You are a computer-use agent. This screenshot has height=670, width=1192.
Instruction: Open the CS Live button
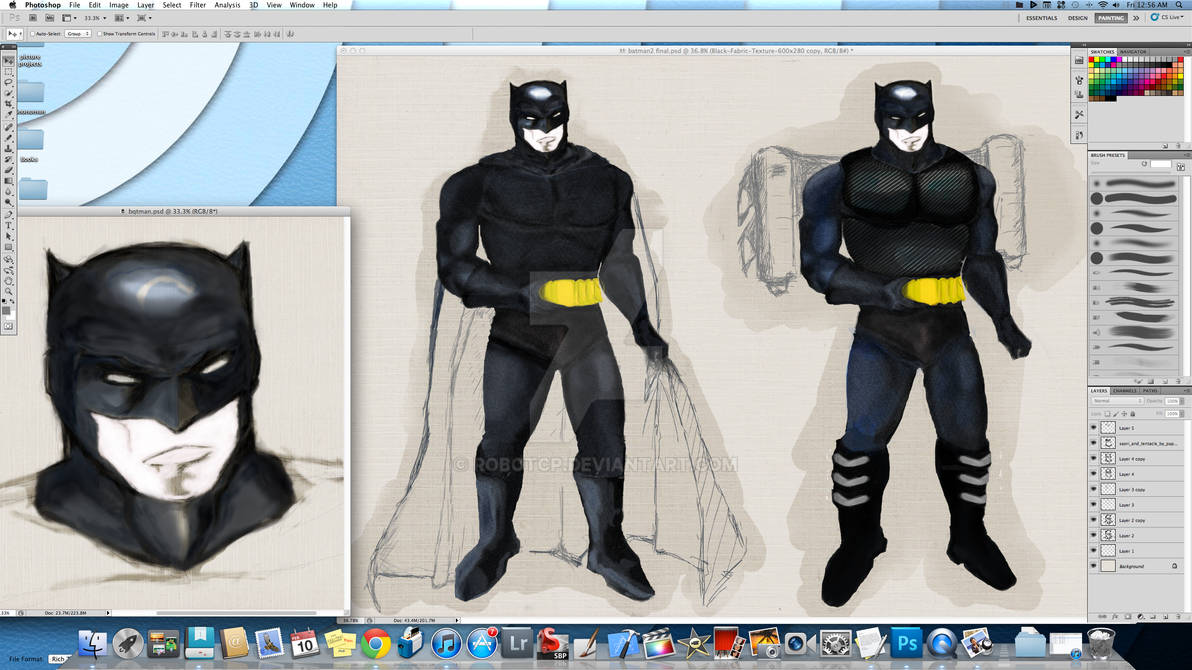pos(1167,17)
